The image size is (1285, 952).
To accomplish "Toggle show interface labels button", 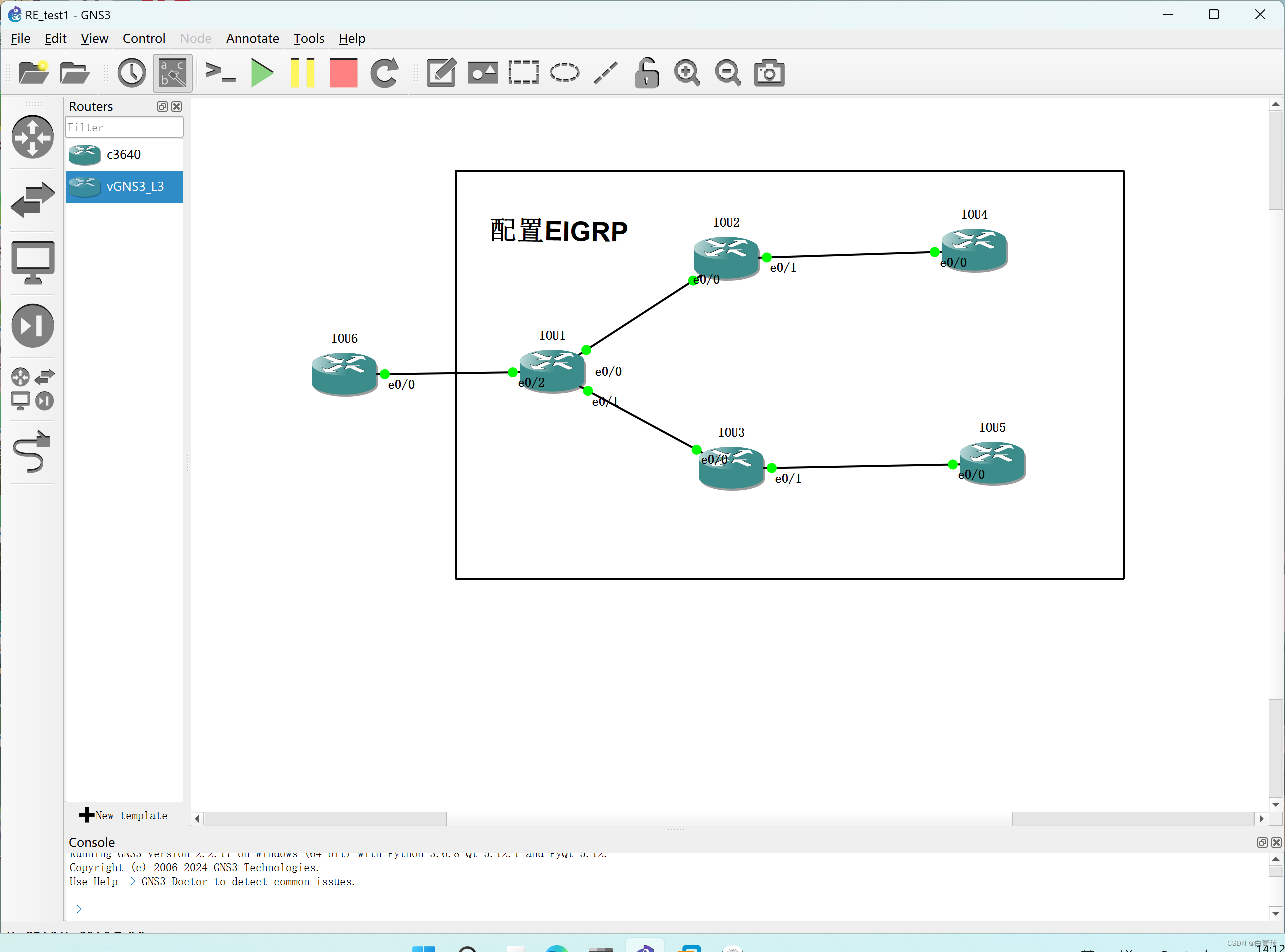I will pos(172,73).
